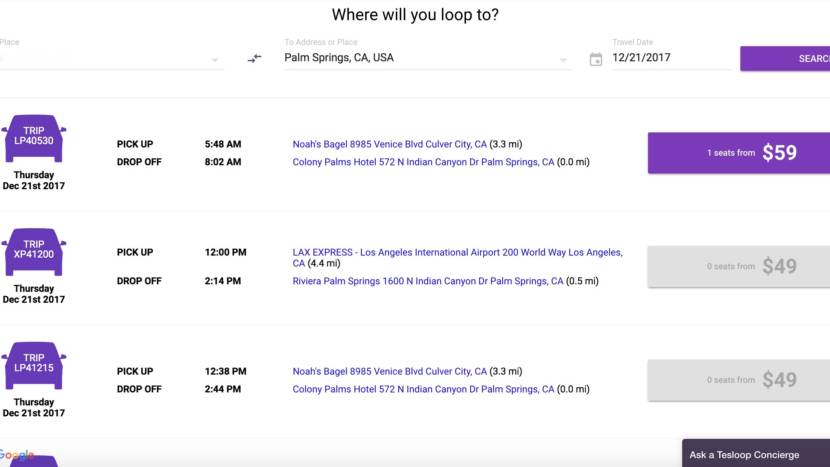The image size is (830, 467).
Task: Expand the origin place dropdown arrow
Action: click(x=215, y=60)
